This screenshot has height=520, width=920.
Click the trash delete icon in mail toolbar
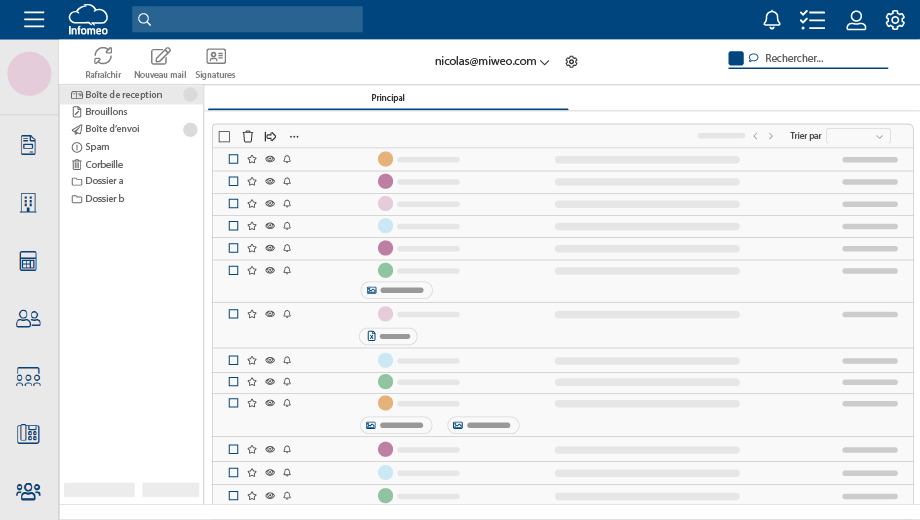coord(248,137)
